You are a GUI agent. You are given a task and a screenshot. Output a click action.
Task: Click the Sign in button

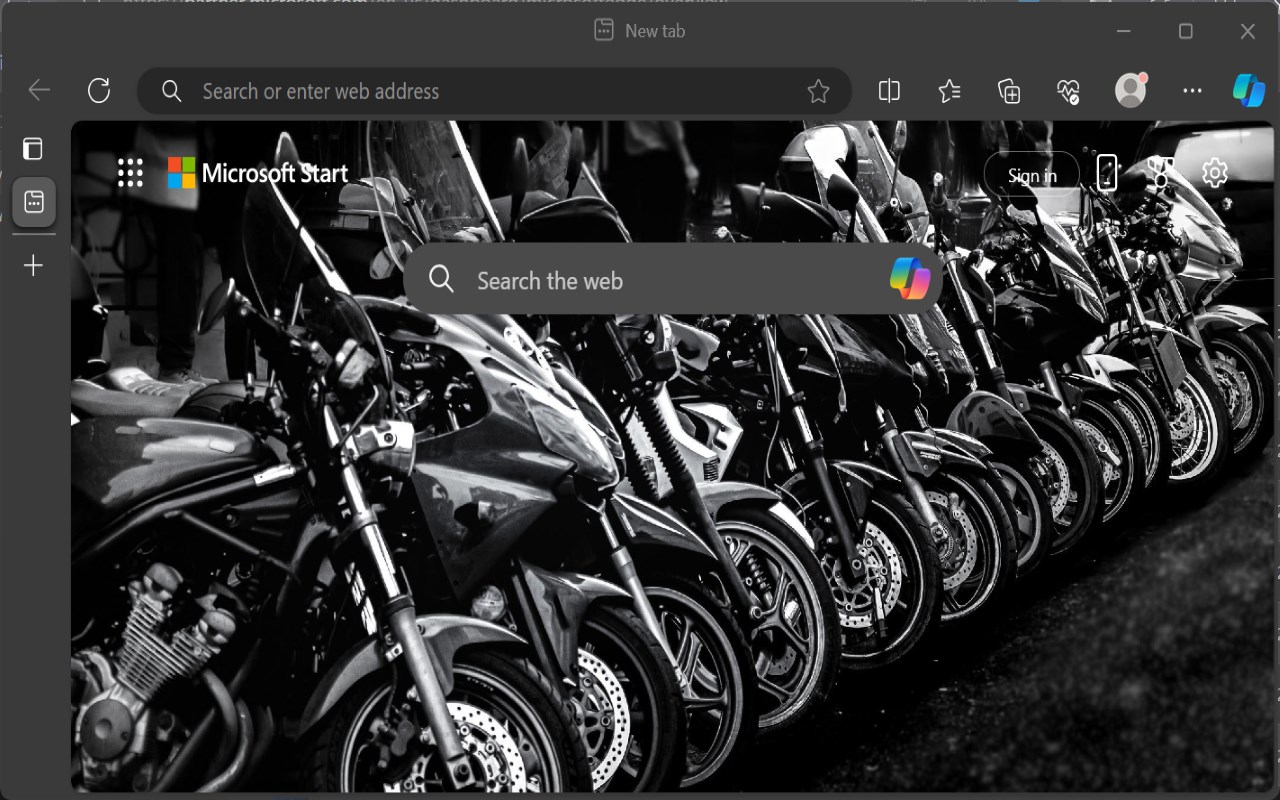point(1032,176)
